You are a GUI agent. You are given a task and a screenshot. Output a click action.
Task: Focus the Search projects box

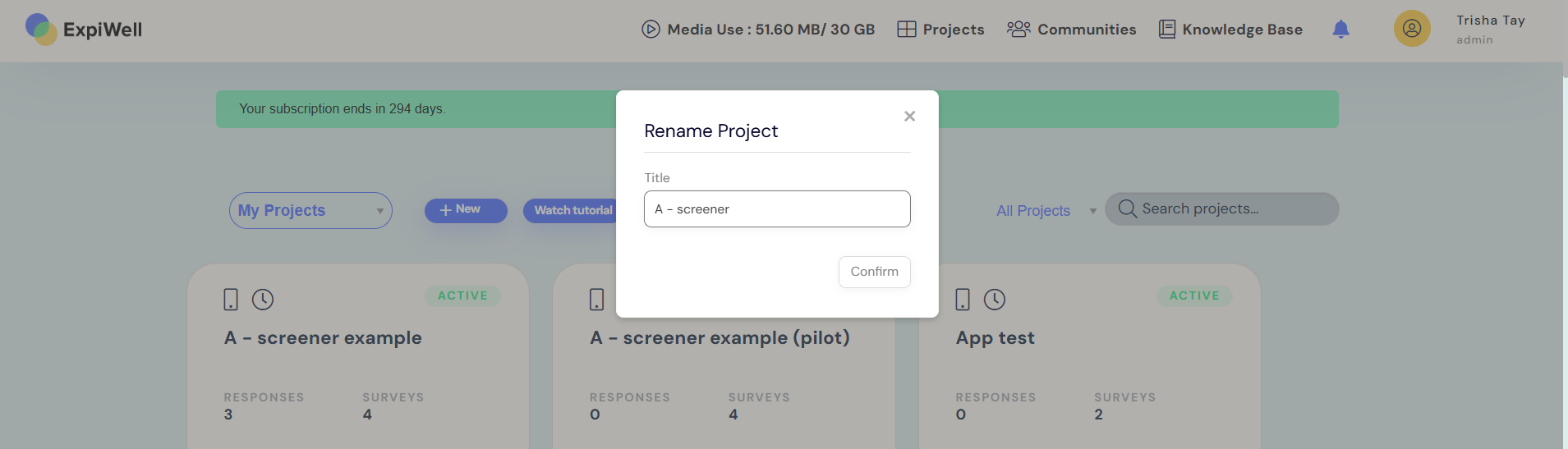click(1221, 209)
